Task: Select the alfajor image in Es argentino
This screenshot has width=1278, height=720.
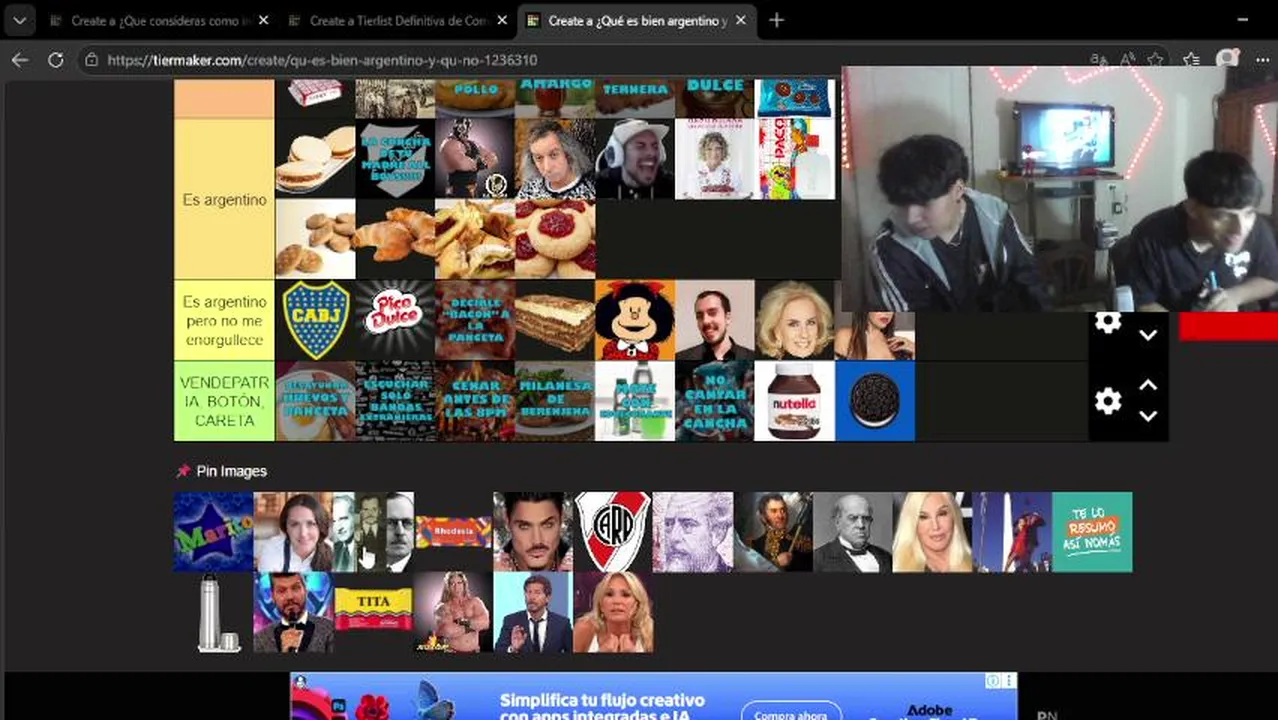Action: pos(315,159)
